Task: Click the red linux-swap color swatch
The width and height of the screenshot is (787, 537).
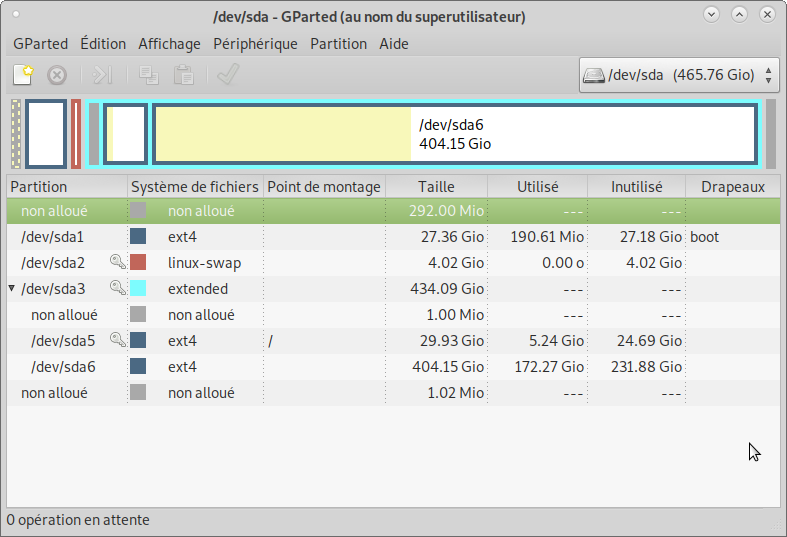Action: point(138,262)
